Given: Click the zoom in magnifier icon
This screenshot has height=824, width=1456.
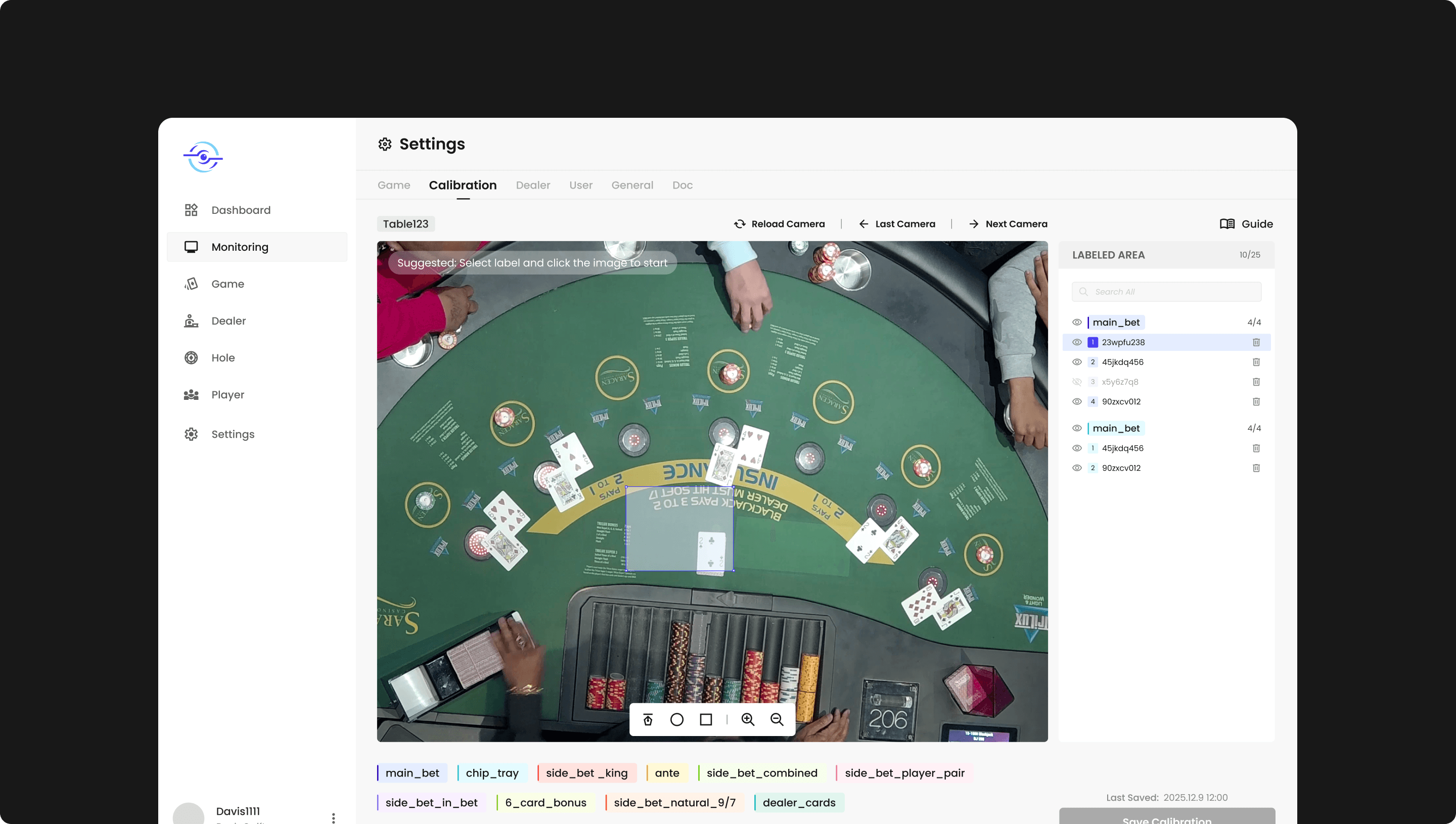Looking at the screenshot, I should pyautogui.click(x=748, y=719).
